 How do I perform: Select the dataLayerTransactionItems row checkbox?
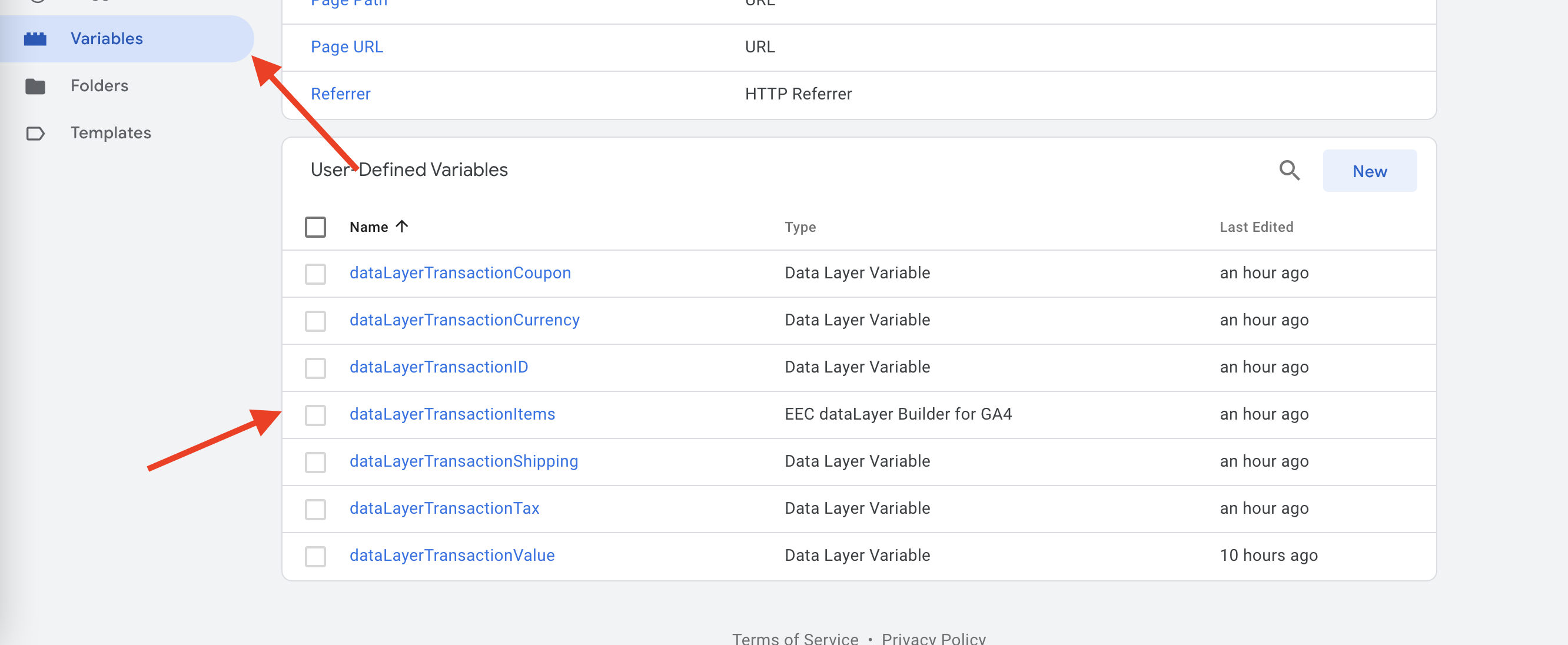click(315, 415)
